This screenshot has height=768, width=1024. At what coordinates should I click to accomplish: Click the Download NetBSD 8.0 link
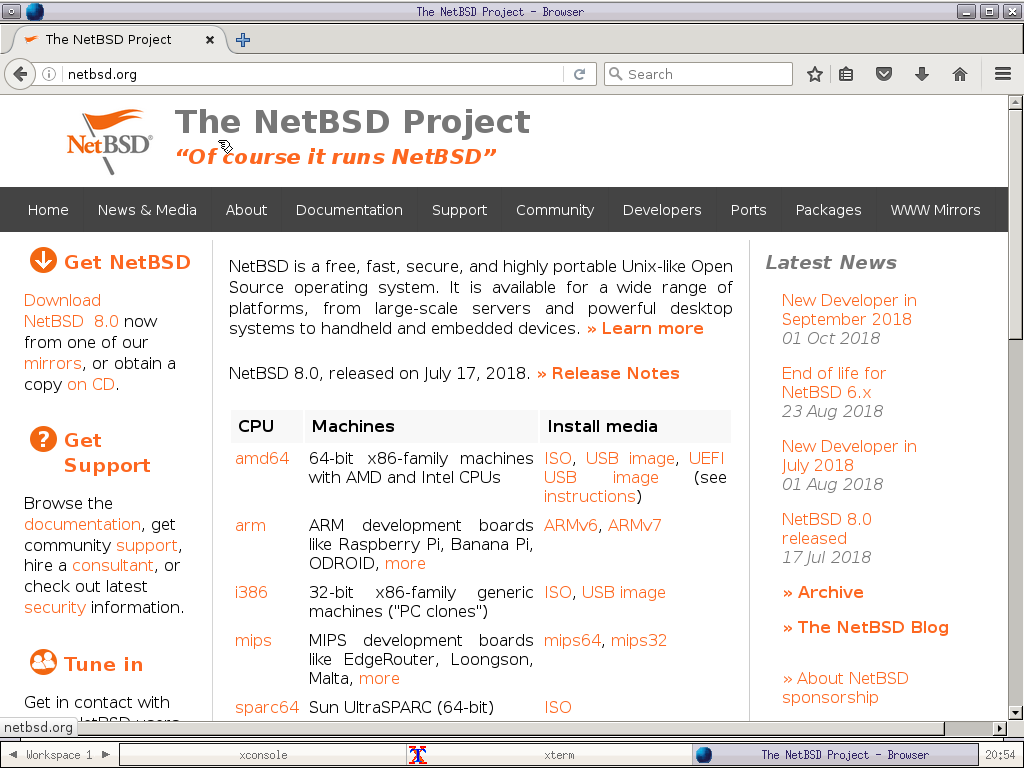[71, 311]
